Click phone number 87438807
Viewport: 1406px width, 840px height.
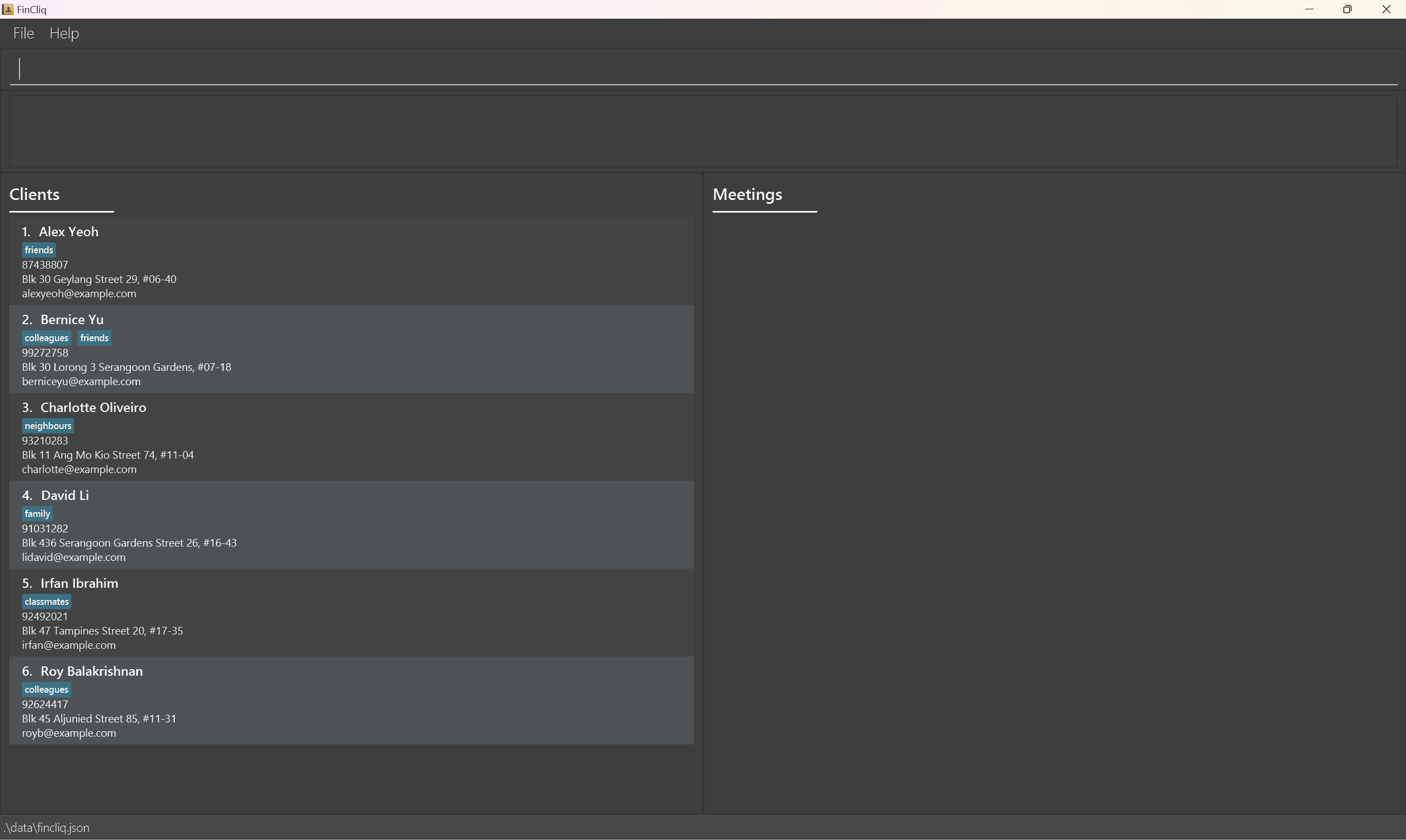pos(45,265)
